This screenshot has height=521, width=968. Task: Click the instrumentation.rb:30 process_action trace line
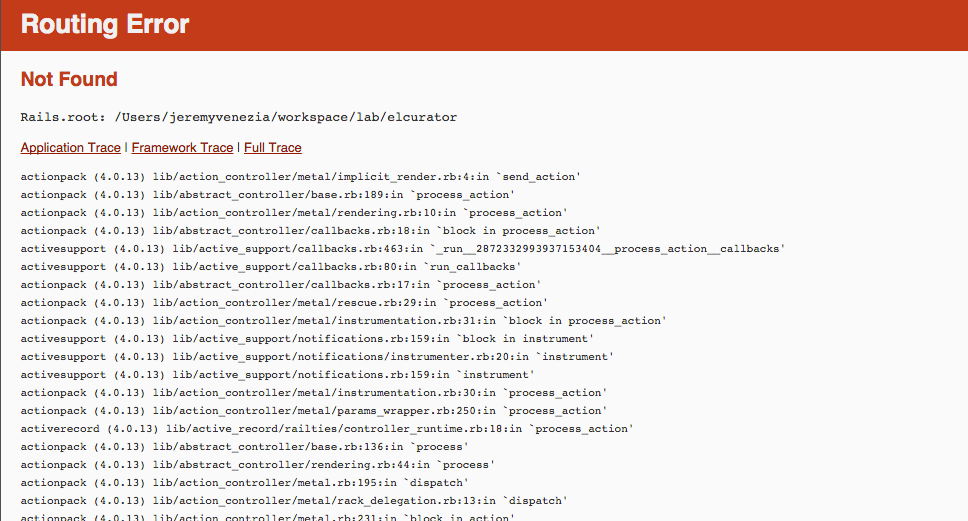tap(313, 393)
